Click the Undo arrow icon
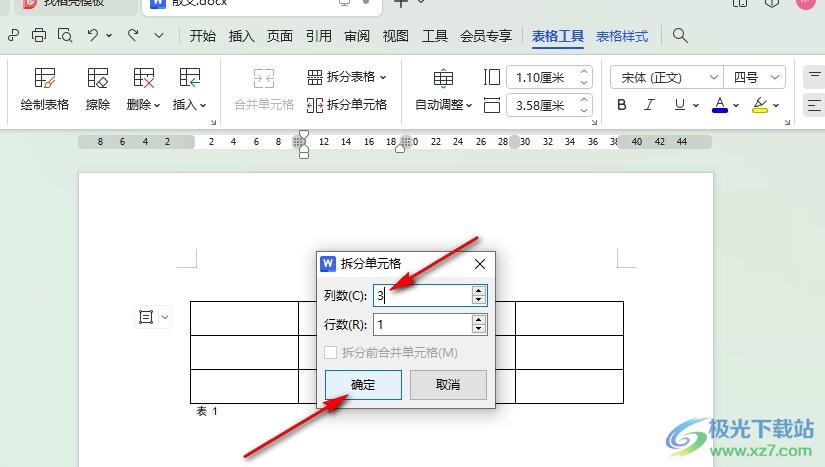 click(92, 36)
